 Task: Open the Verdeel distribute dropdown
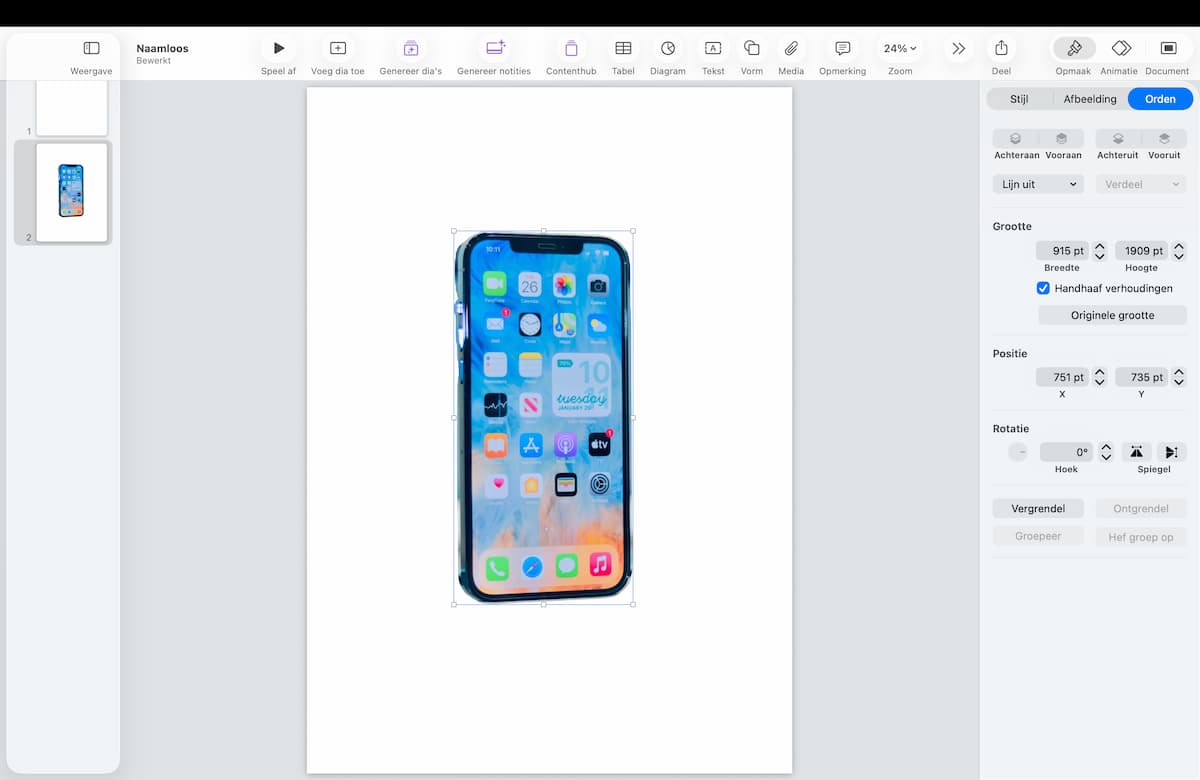pyautogui.click(x=1141, y=184)
